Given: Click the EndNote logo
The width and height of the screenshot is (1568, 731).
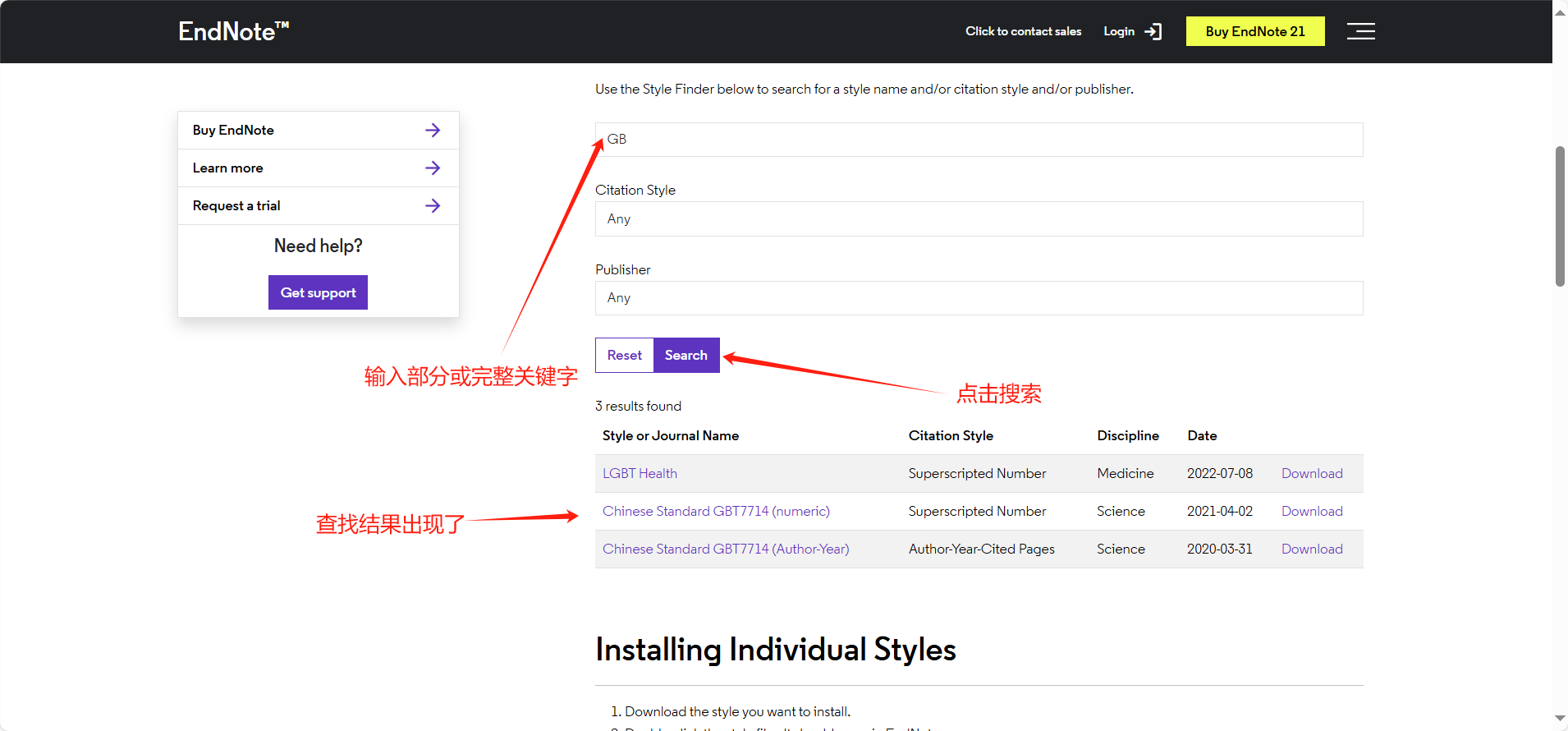Looking at the screenshot, I should [x=234, y=31].
